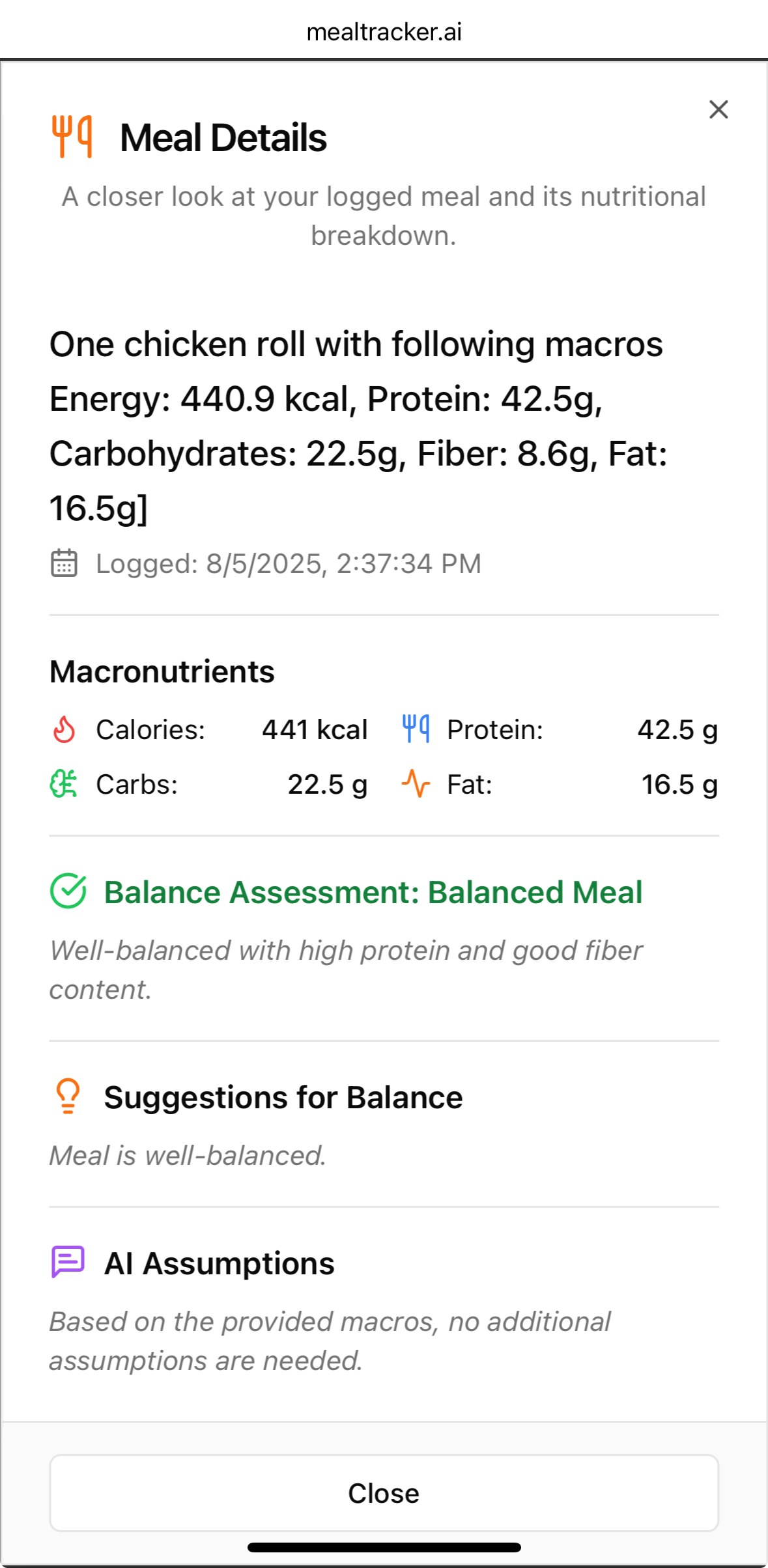
Task: Tap the home indicator bar at bottom
Action: (384, 1548)
